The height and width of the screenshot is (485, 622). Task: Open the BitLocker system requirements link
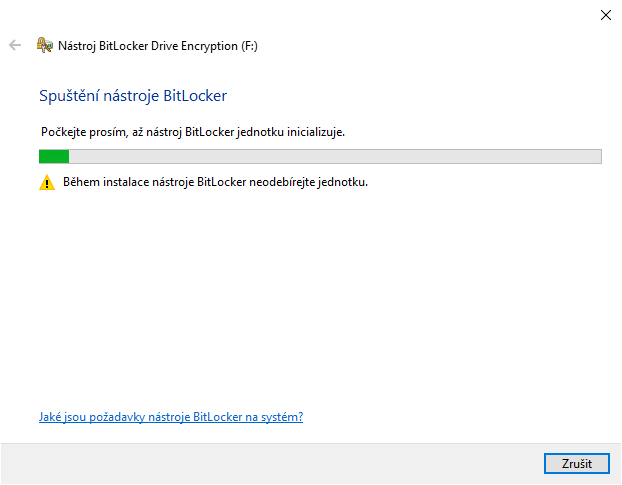[x=171, y=417]
